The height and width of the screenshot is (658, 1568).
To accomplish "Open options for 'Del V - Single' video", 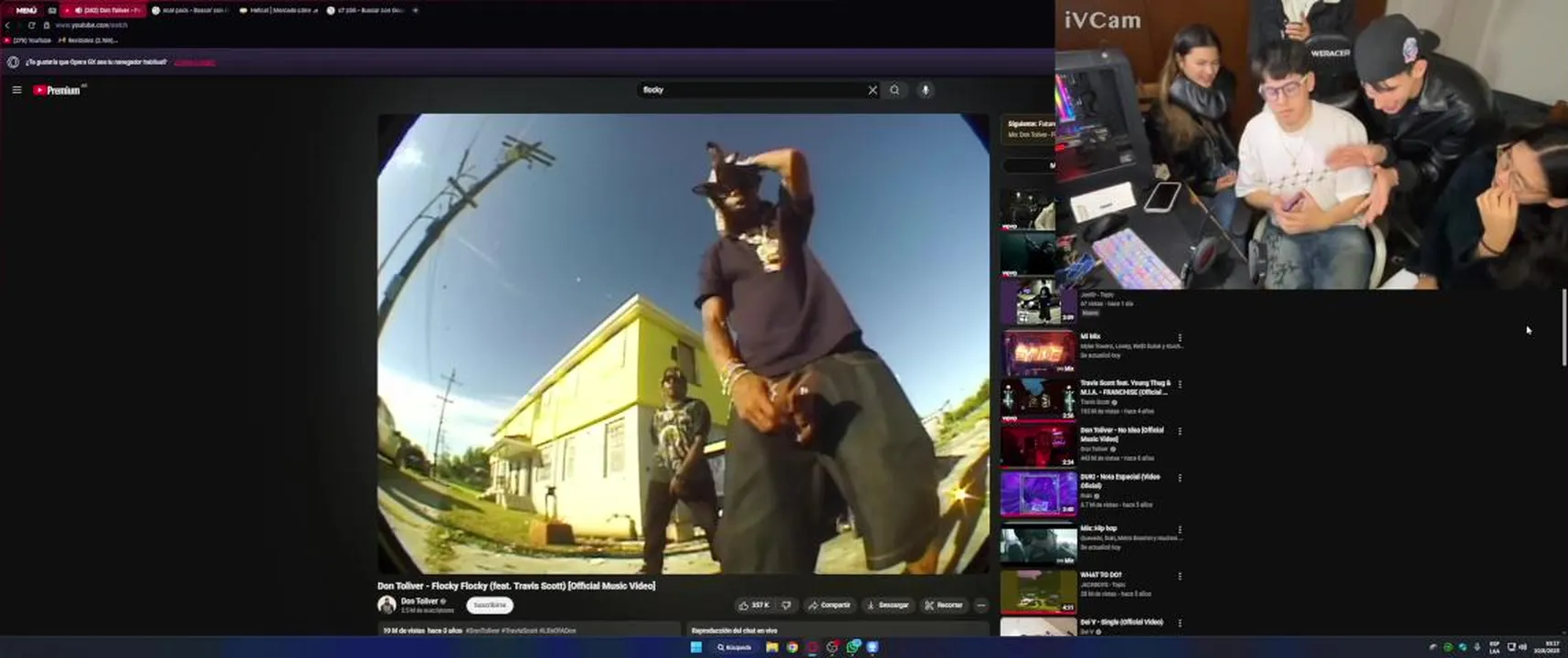I will pyautogui.click(x=1180, y=623).
